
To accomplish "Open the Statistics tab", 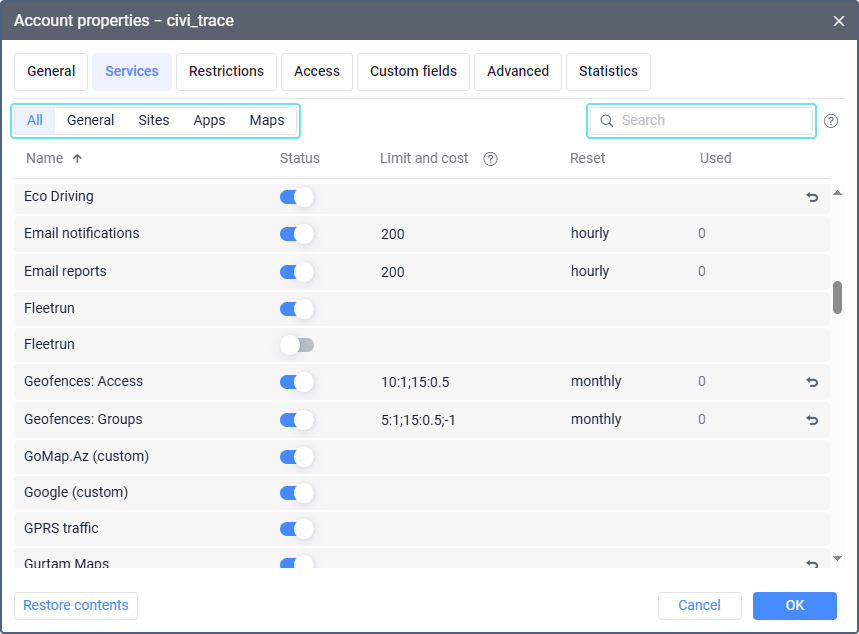I will (608, 72).
